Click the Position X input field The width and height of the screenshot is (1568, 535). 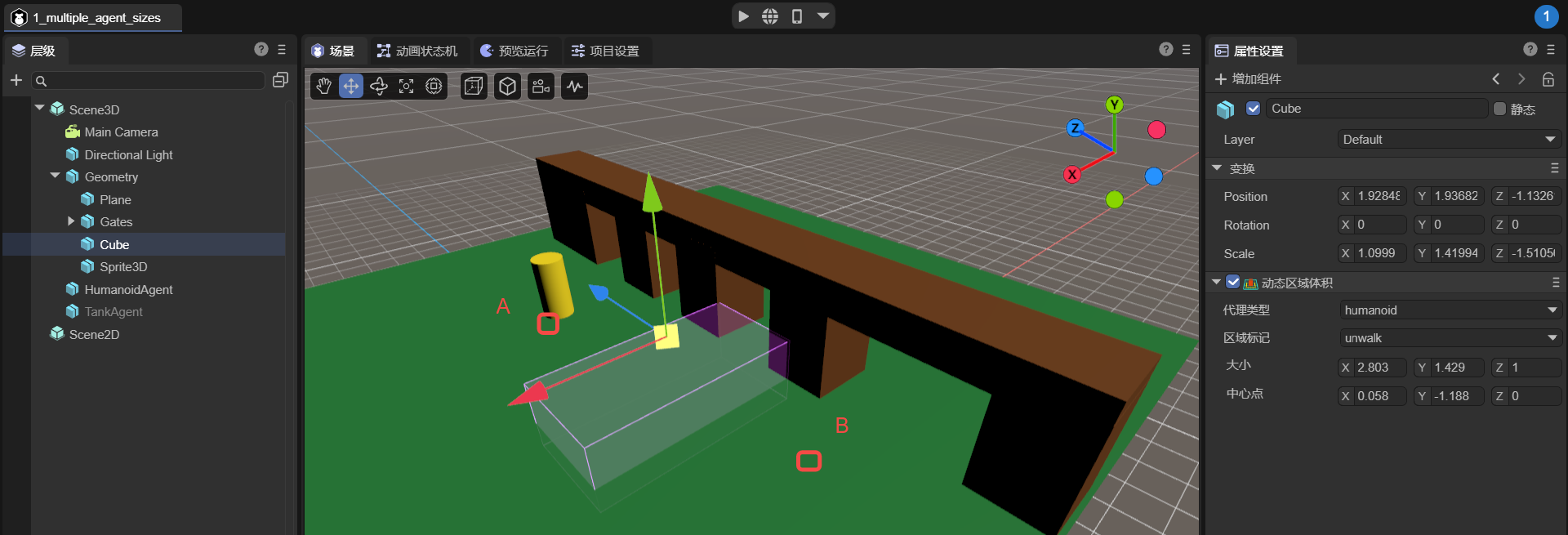point(1379,196)
